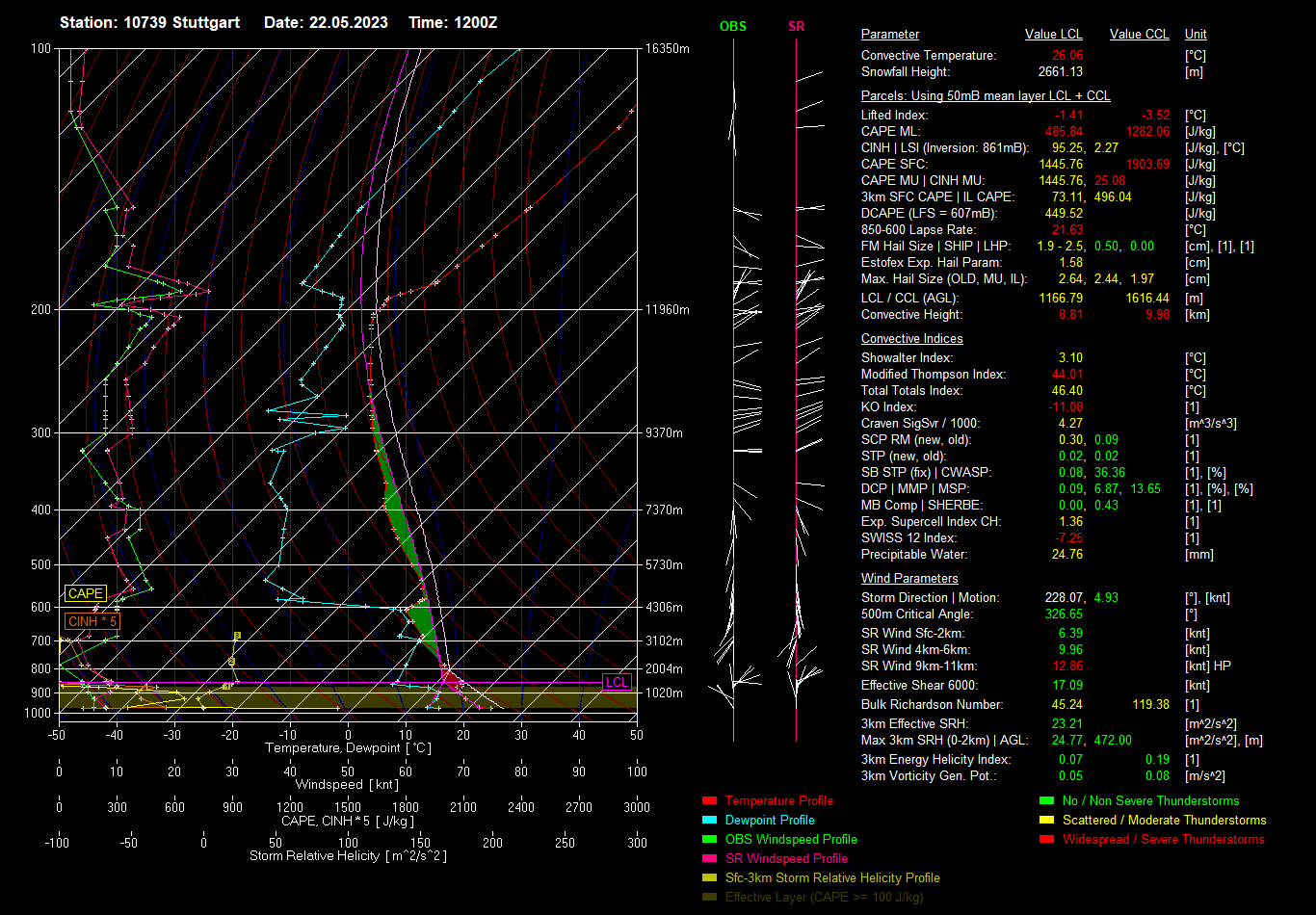This screenshot has height=915, width=1316.
Task: Click the CAPE ML CCL value 1282.06
Action: pyautogui.click(x=1146, y=132)
